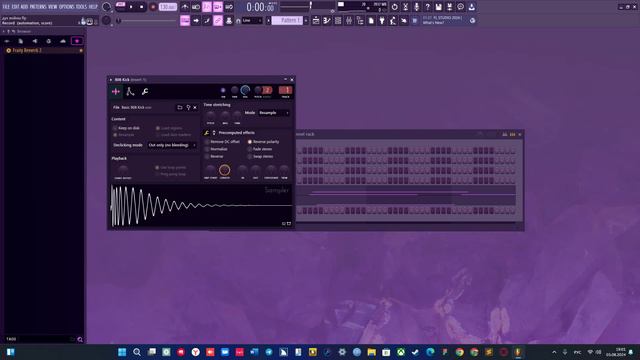640x360 pixels.
Task: Open time stretching Mode Resample dropdown
Action: coord(274,113)
